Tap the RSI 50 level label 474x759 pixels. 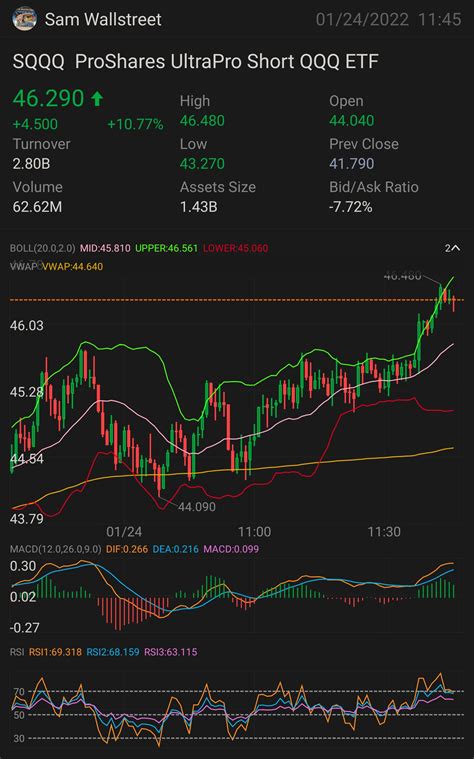19,715
